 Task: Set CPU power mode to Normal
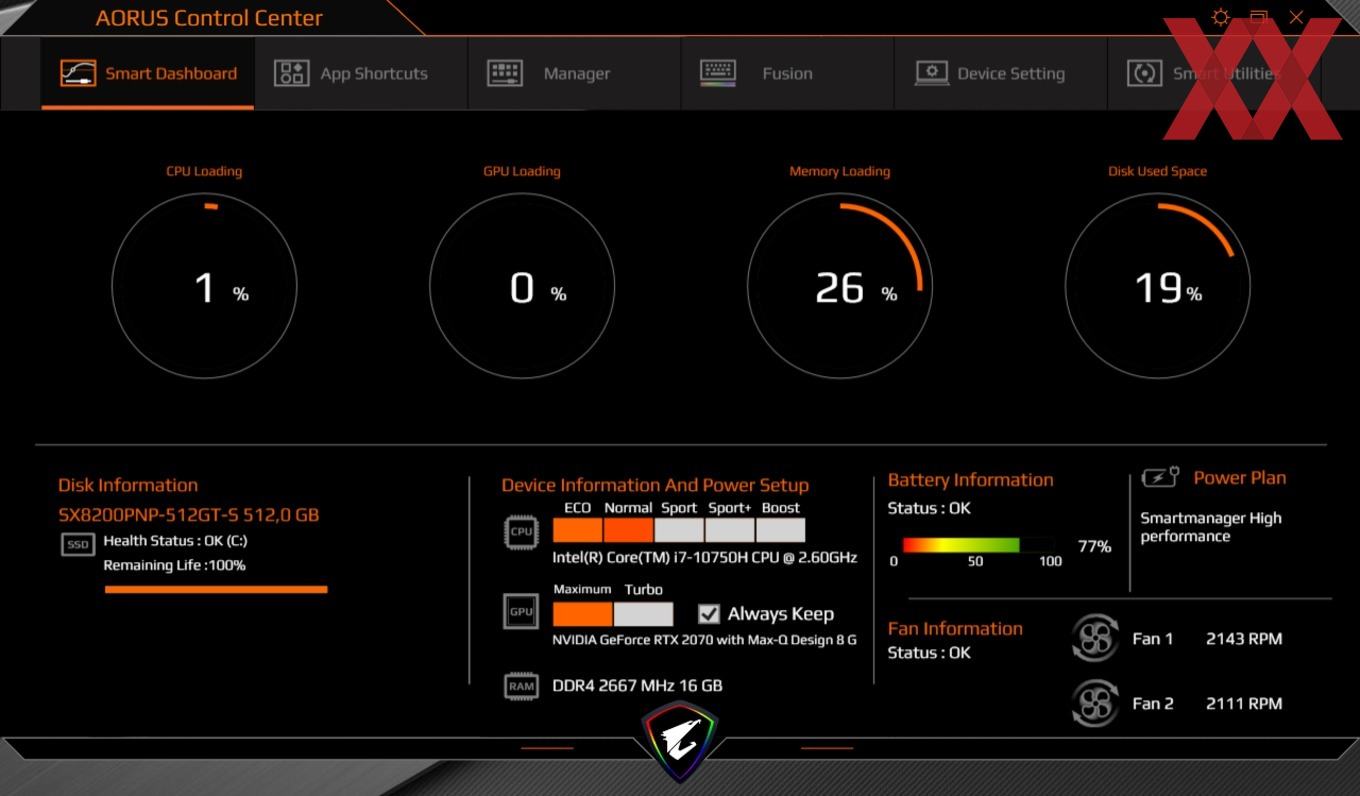(x=628, y=530)
